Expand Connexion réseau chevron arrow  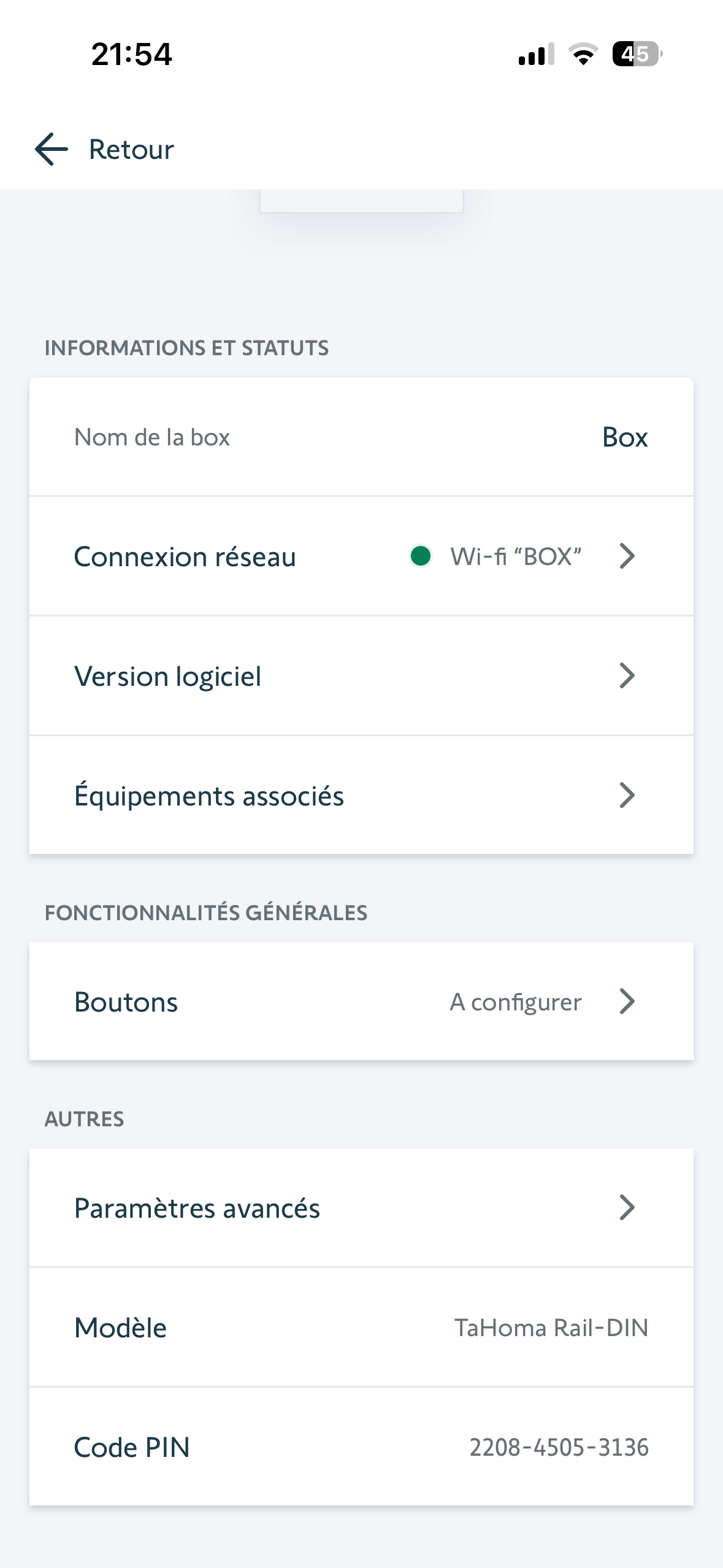627,556
